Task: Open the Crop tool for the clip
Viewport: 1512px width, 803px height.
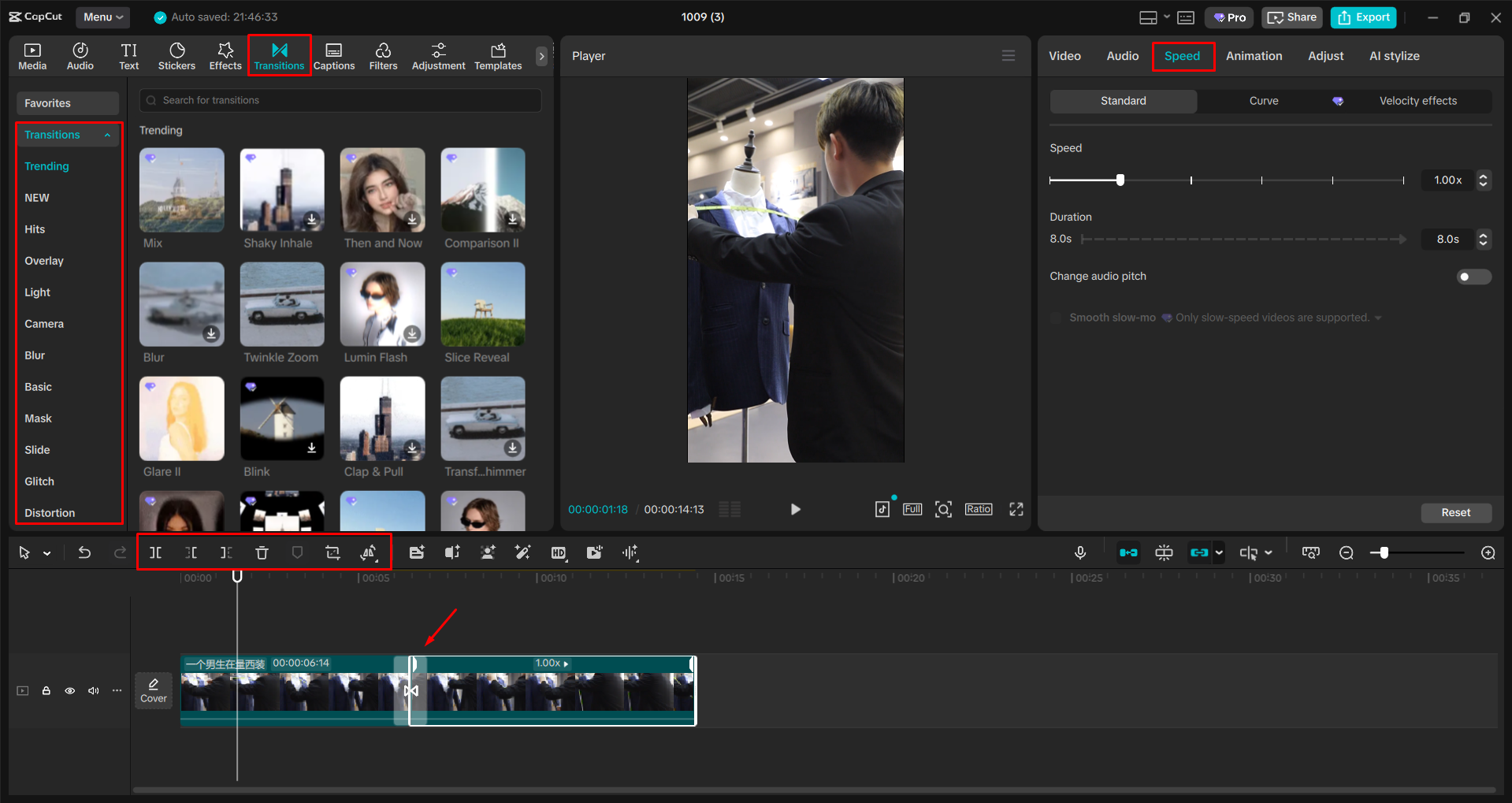Action: click(x=332, y=552)
